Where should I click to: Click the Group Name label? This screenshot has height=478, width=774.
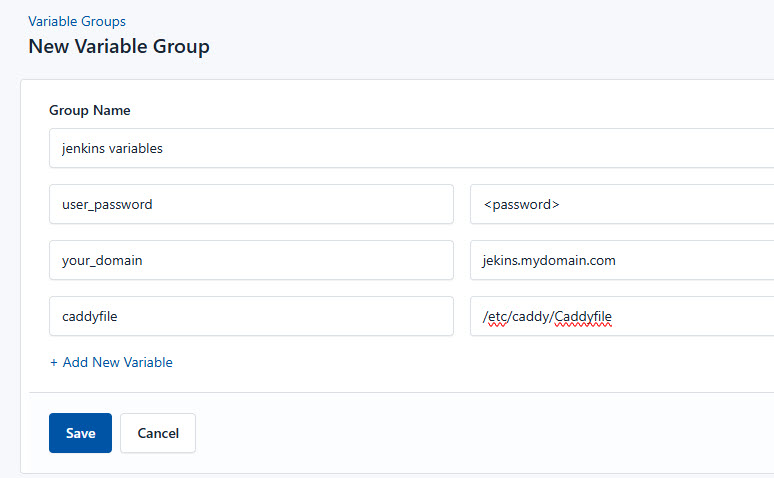coord(90,110)
